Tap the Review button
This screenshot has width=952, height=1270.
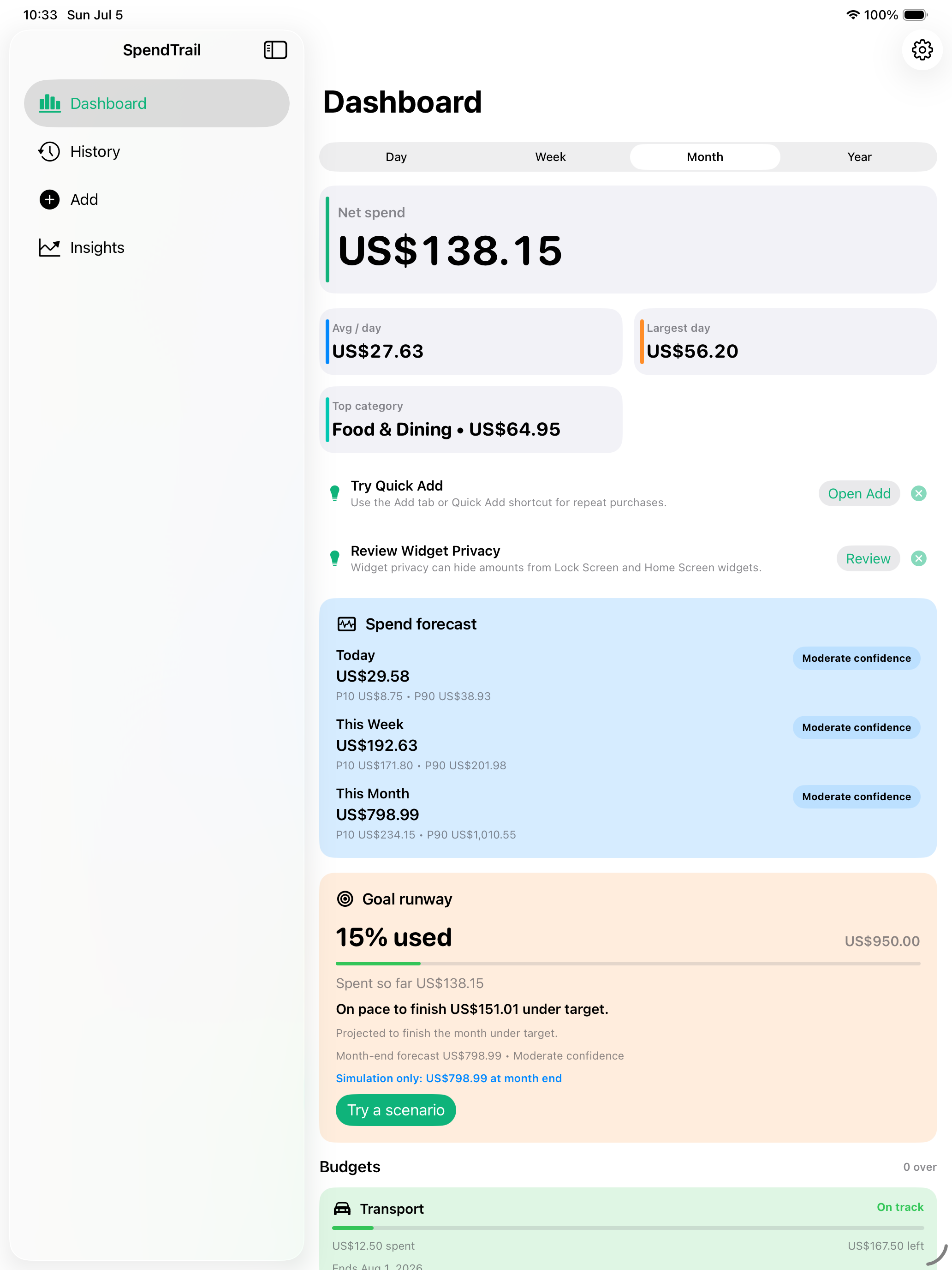tap(868, 559)
